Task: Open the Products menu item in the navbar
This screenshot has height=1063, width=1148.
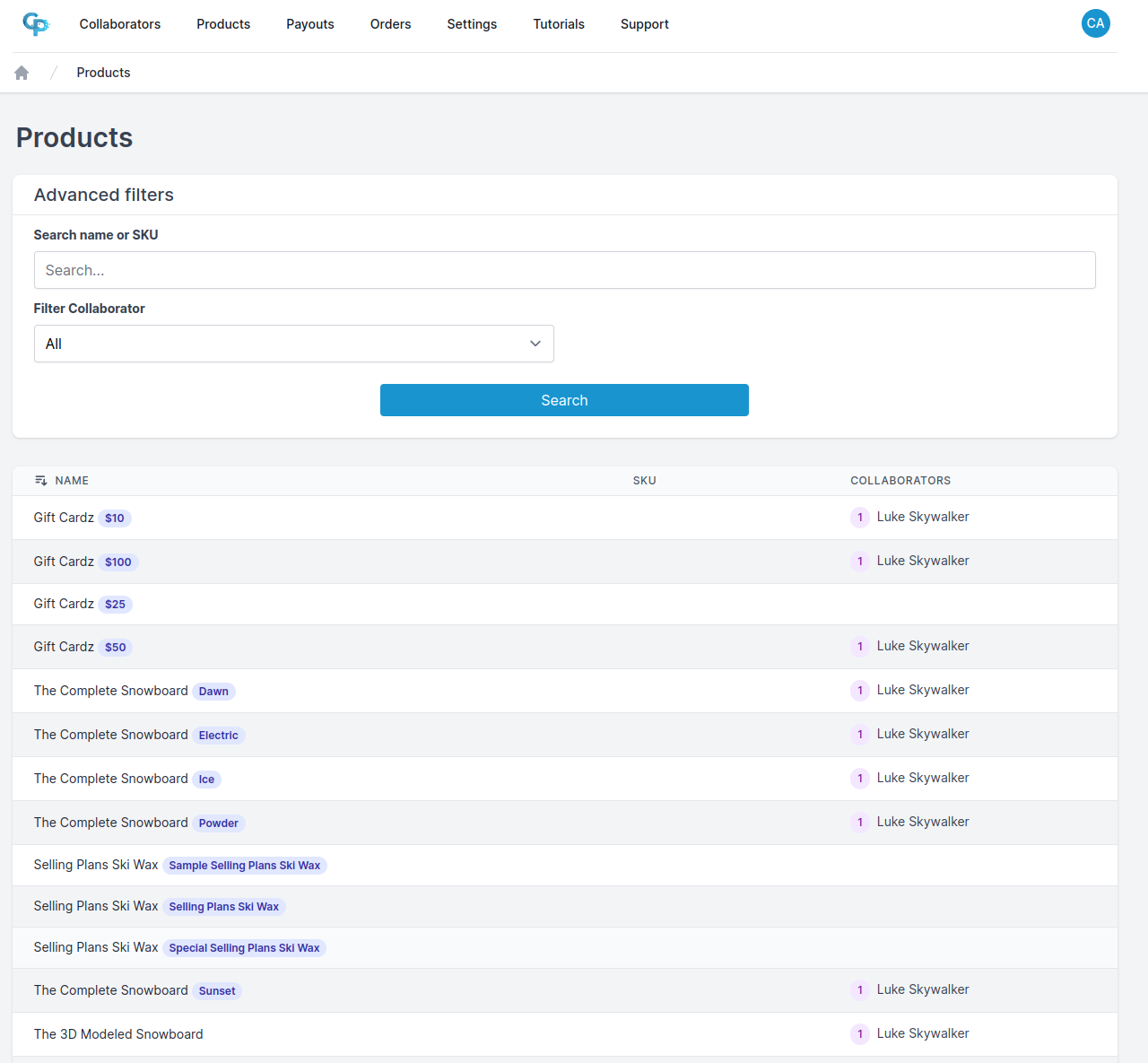Action: click(222, 24)
